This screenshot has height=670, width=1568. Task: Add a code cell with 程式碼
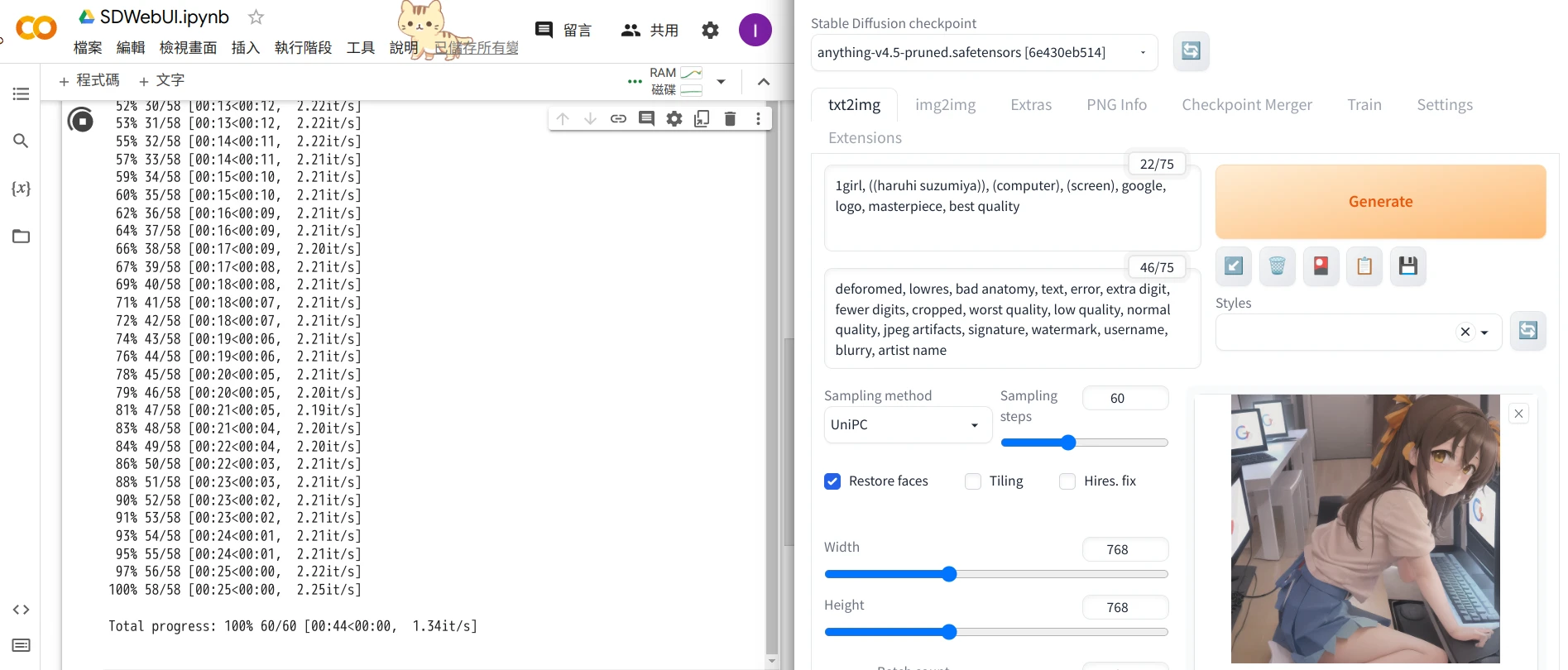click(x=89, y=80)
